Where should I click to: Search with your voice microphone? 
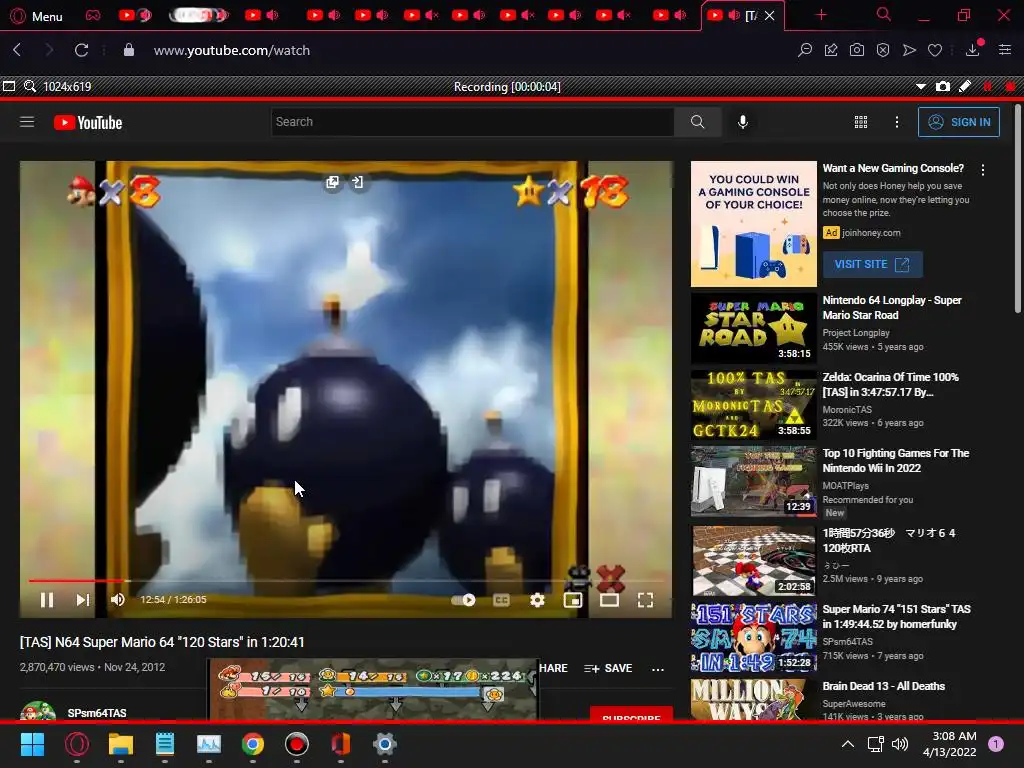(x=743, y=122)
